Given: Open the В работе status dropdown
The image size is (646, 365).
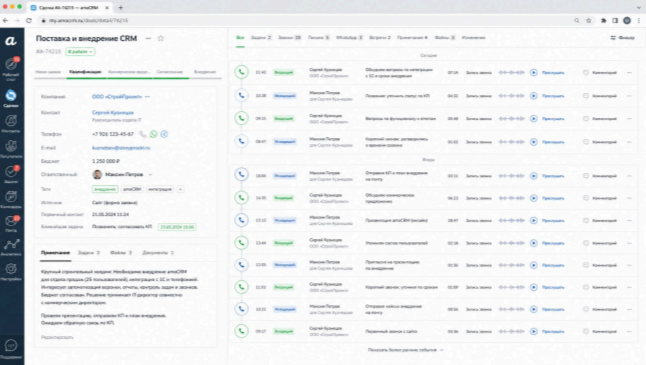Looking at the screenshot, I should coord(80,51).
